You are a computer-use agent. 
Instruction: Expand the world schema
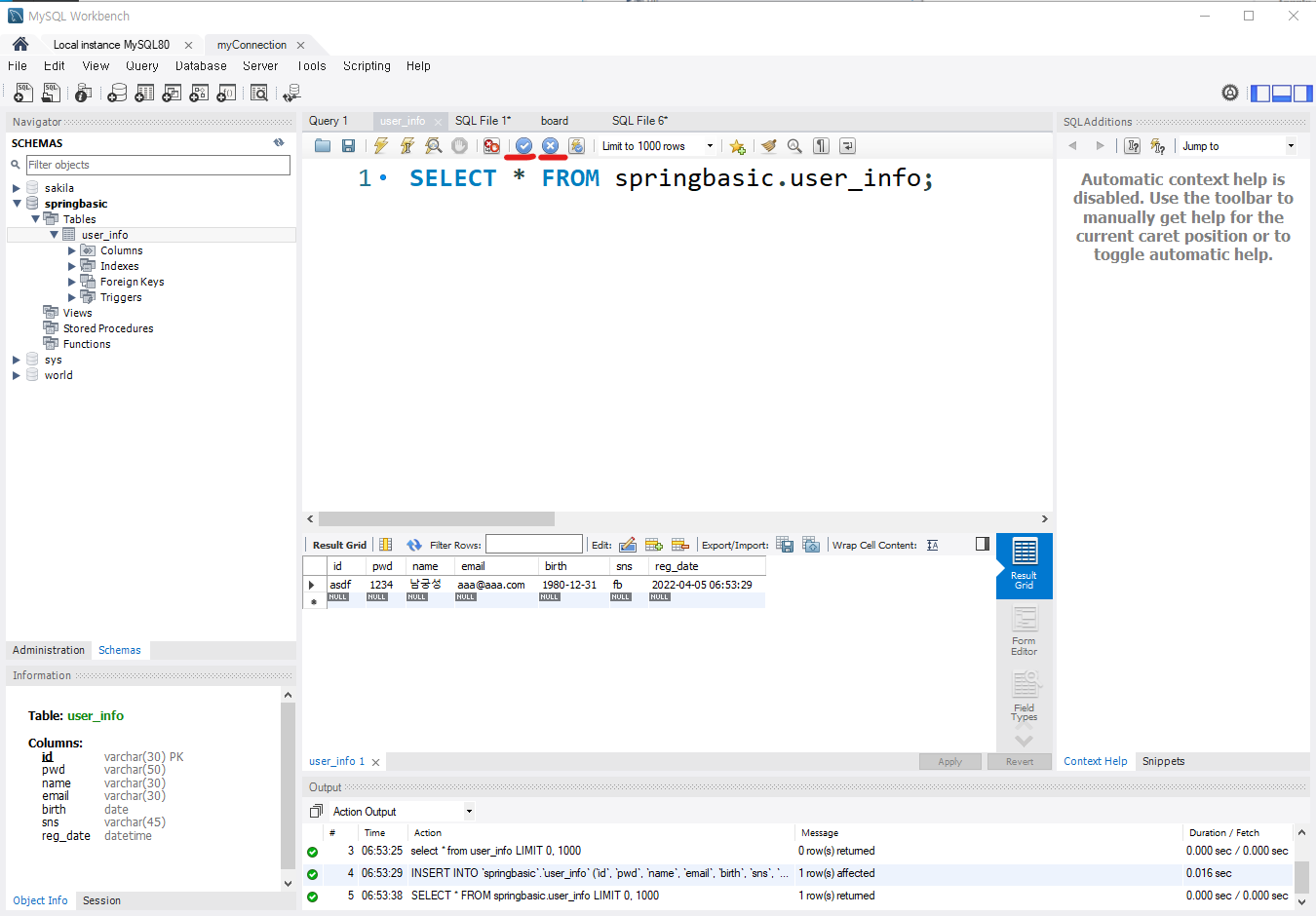tap(17, 375)
